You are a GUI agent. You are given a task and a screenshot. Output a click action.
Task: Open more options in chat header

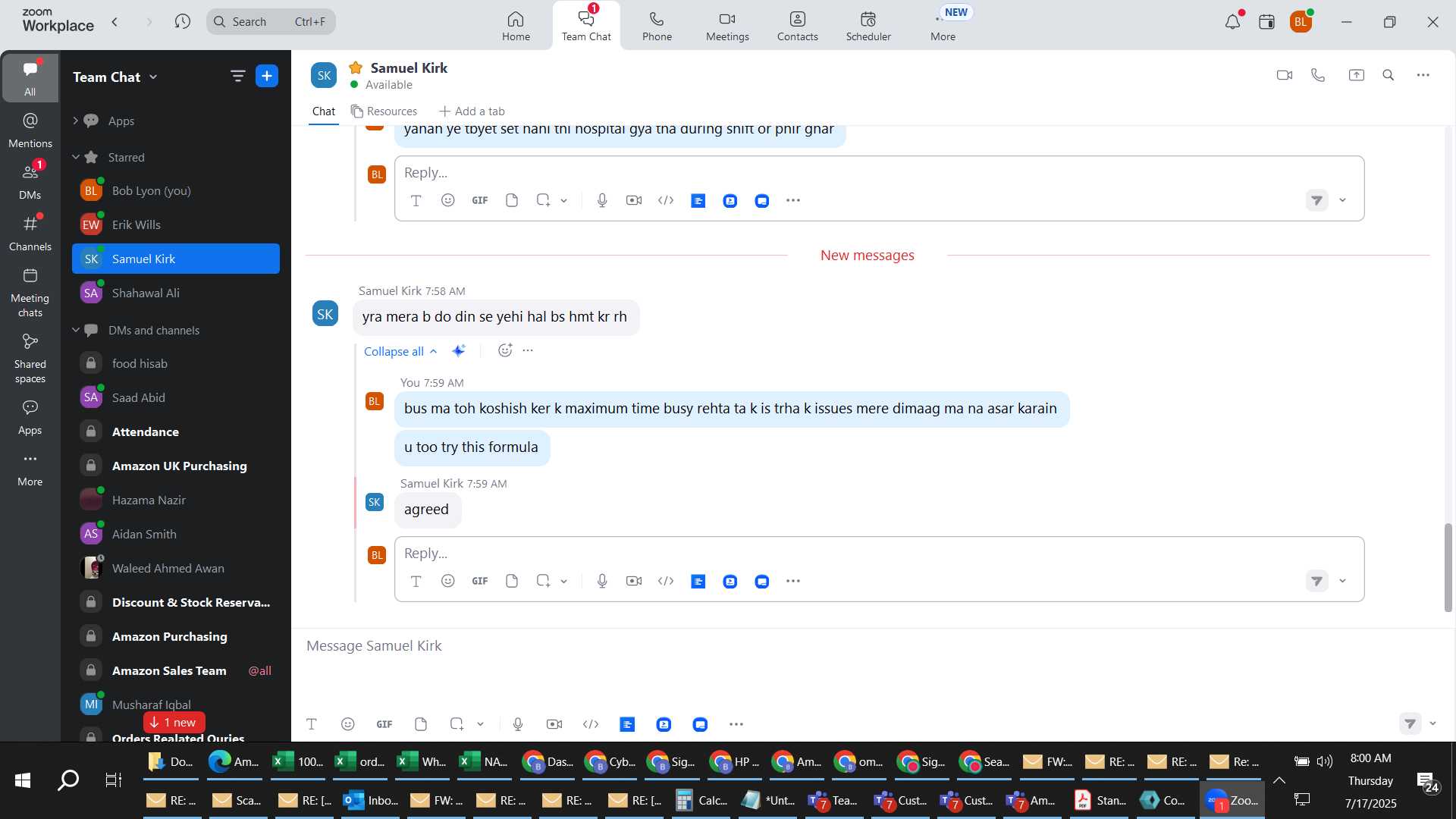(1423, 75)
